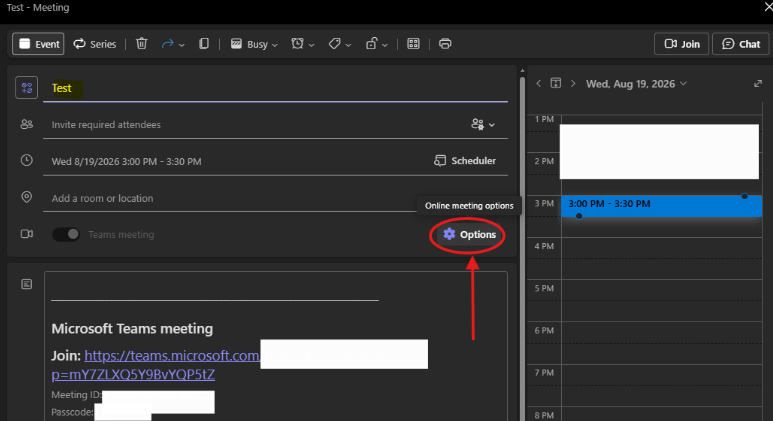Click the Today calendar icon
Viewport: 773px width, 421px height.
pos(556,83)
